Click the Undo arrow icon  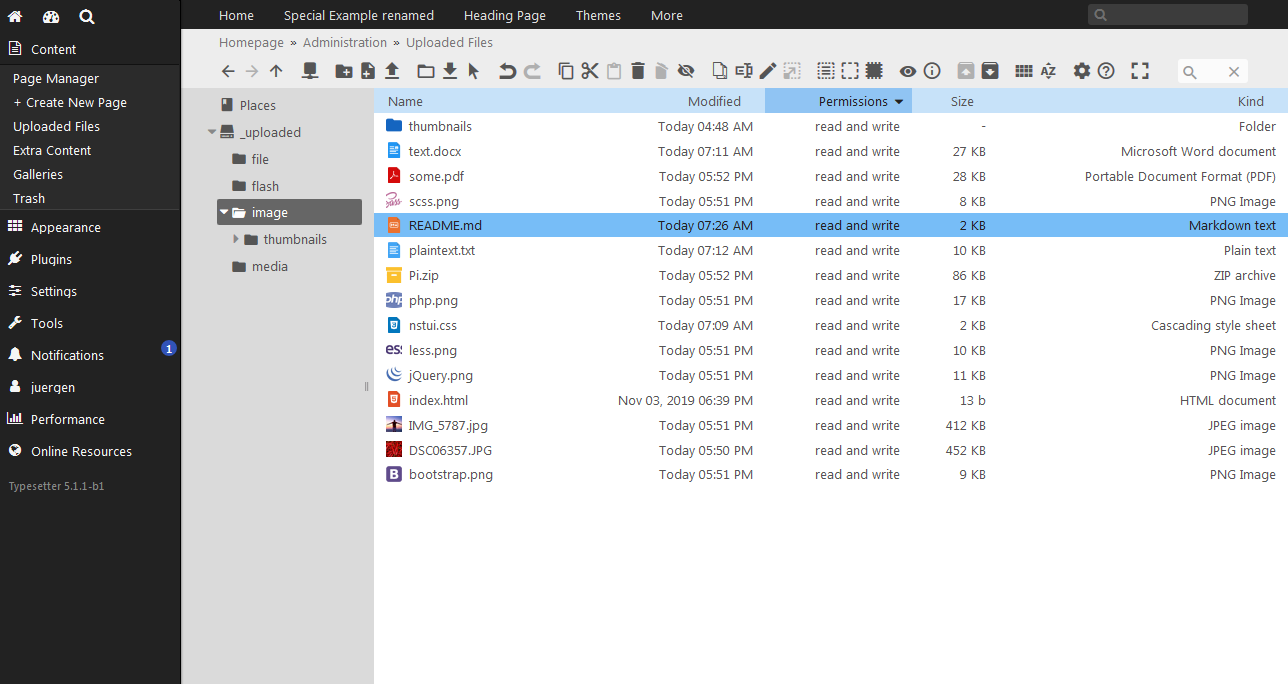[509, 71]
